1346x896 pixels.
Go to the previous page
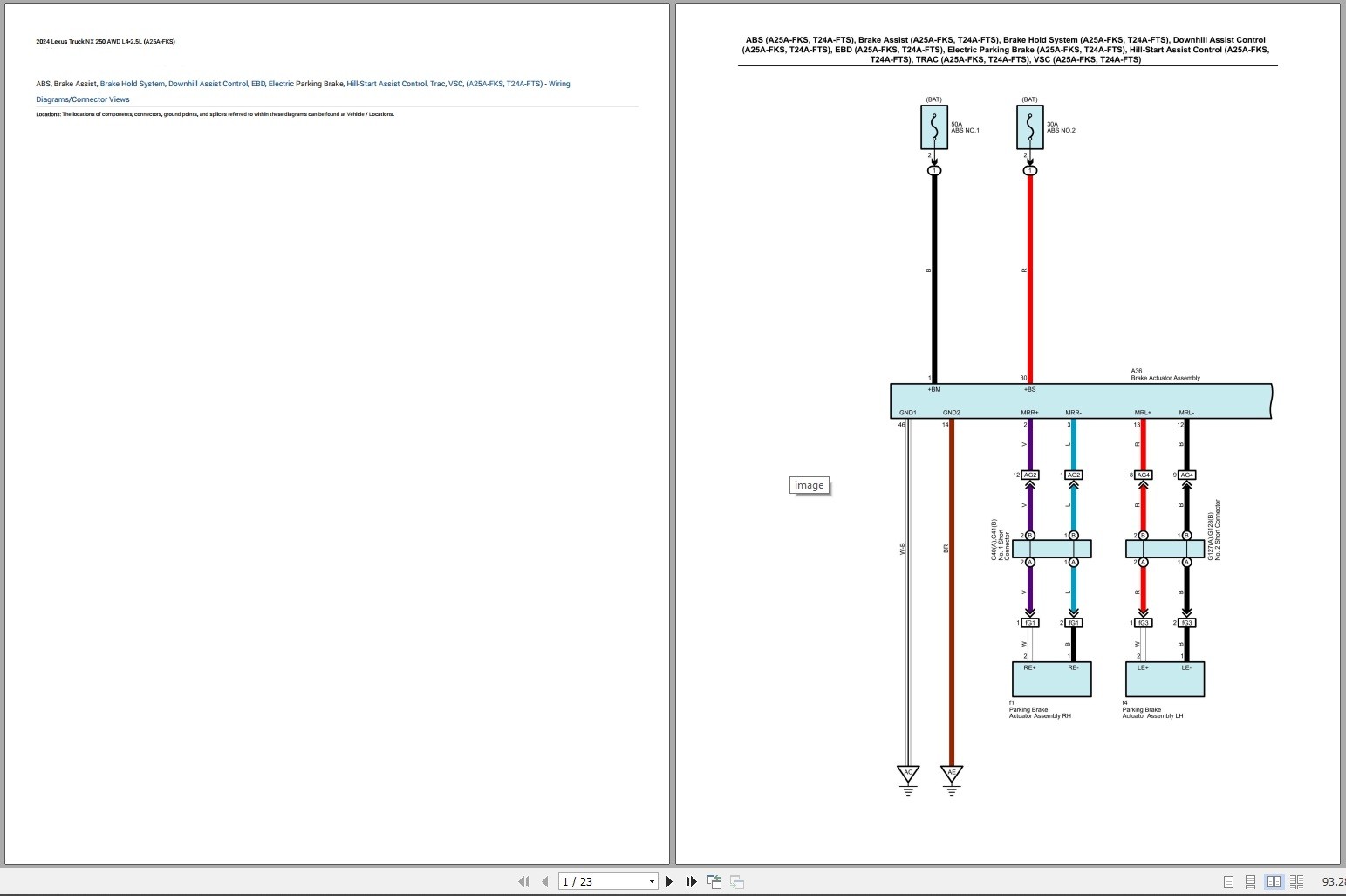tap(545, 882)
